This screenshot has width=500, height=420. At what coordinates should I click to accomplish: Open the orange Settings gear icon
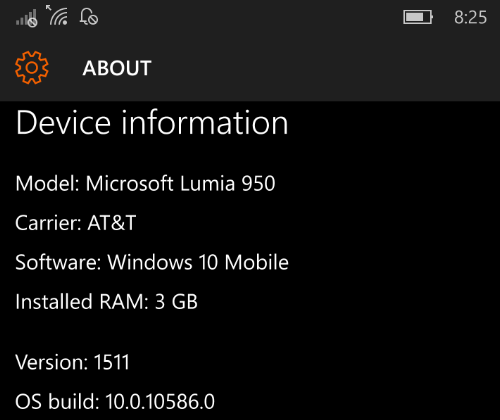click(32, 68)
